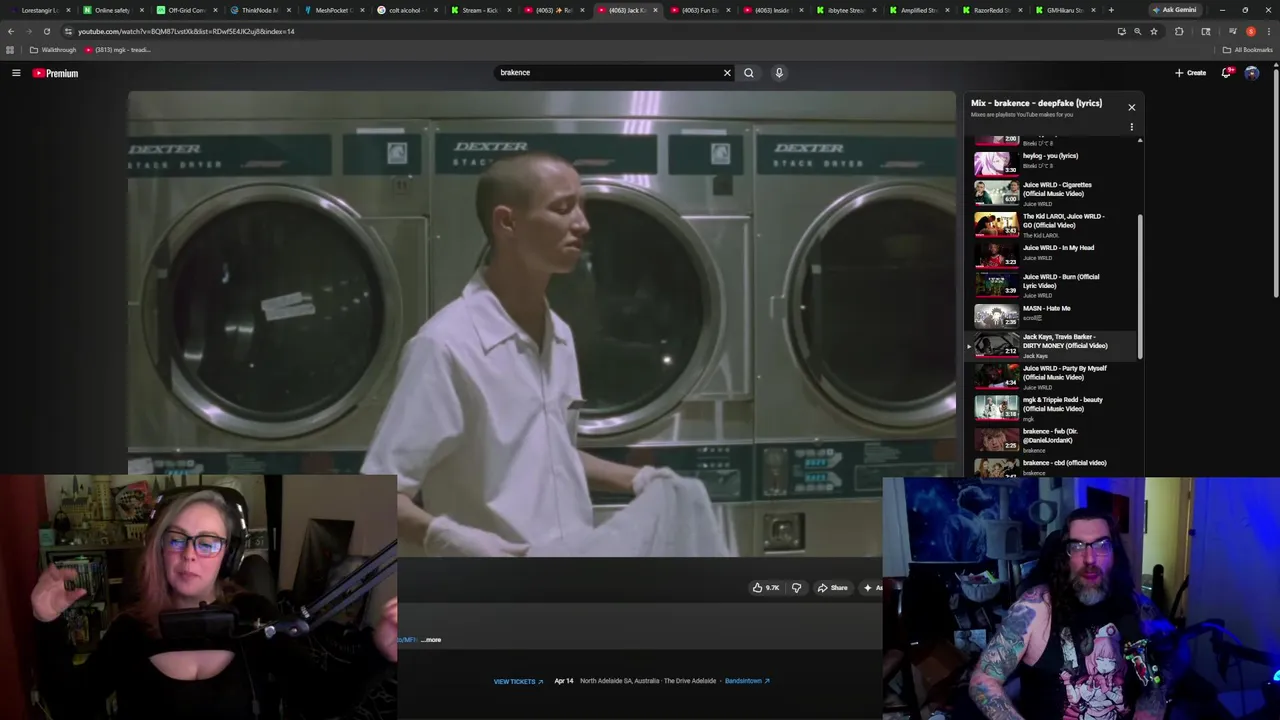Click the Create button
Image resolution: width=1280 pixels, height=720 pixels.
[1190, 73]
